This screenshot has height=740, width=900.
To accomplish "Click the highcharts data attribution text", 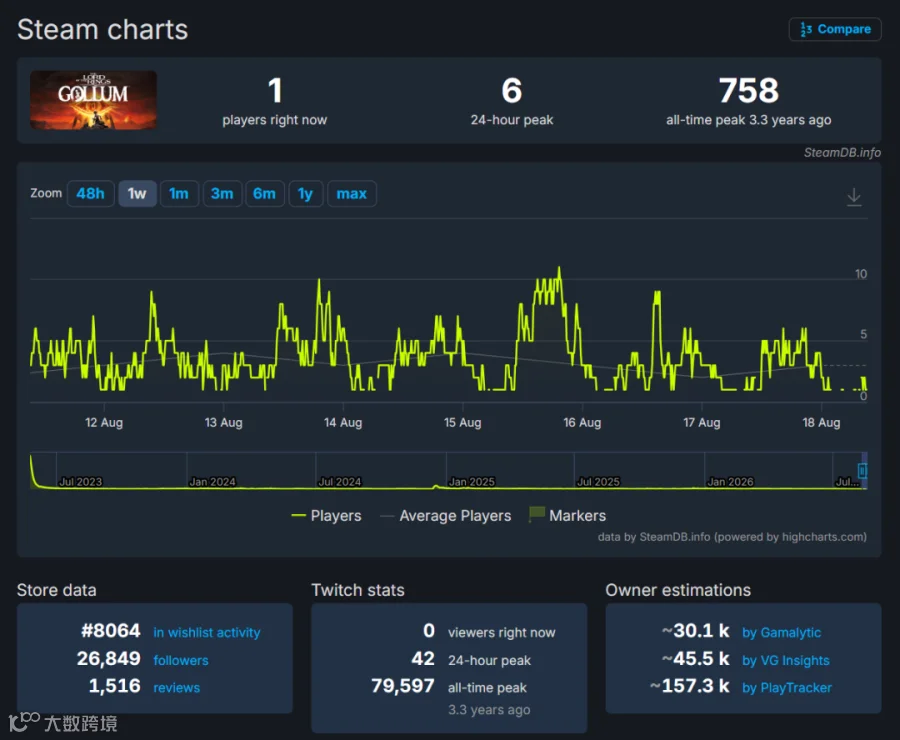I will click(x=732, y=537).
